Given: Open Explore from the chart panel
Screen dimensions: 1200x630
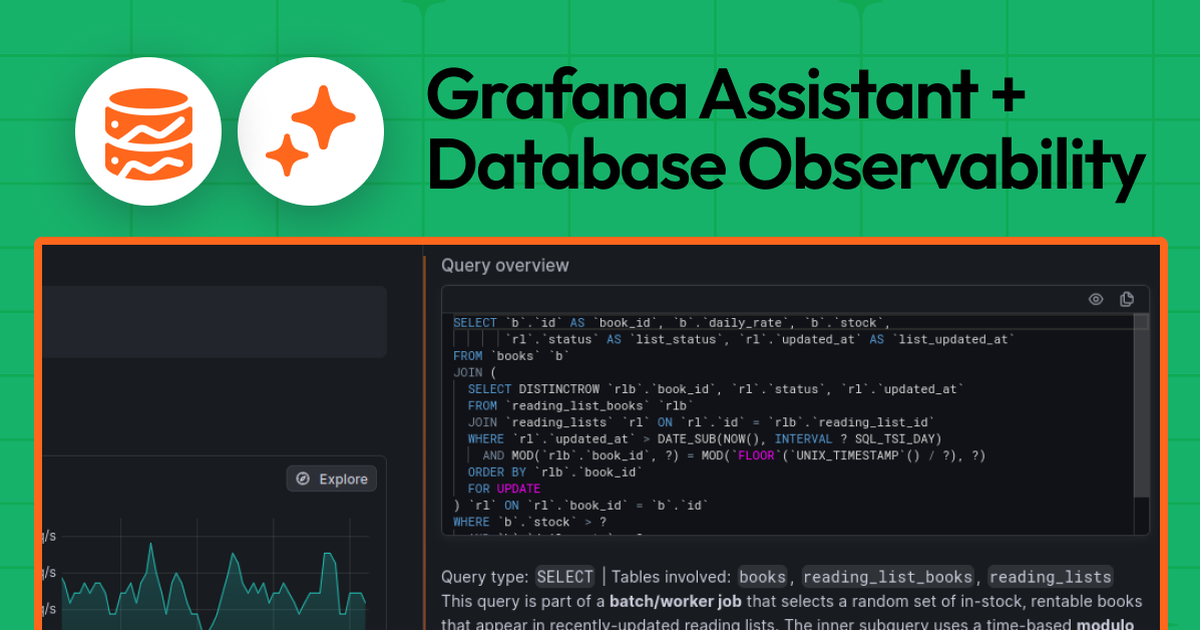Looking at the screenshot, I should (x=332, y=479).
